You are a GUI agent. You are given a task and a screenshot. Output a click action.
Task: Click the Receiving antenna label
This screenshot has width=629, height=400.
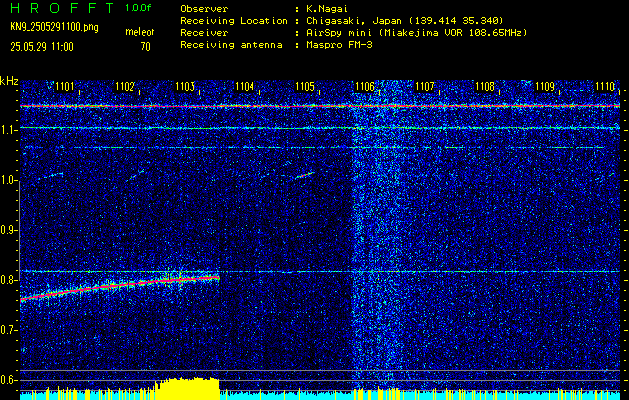(x=231, y=45)
